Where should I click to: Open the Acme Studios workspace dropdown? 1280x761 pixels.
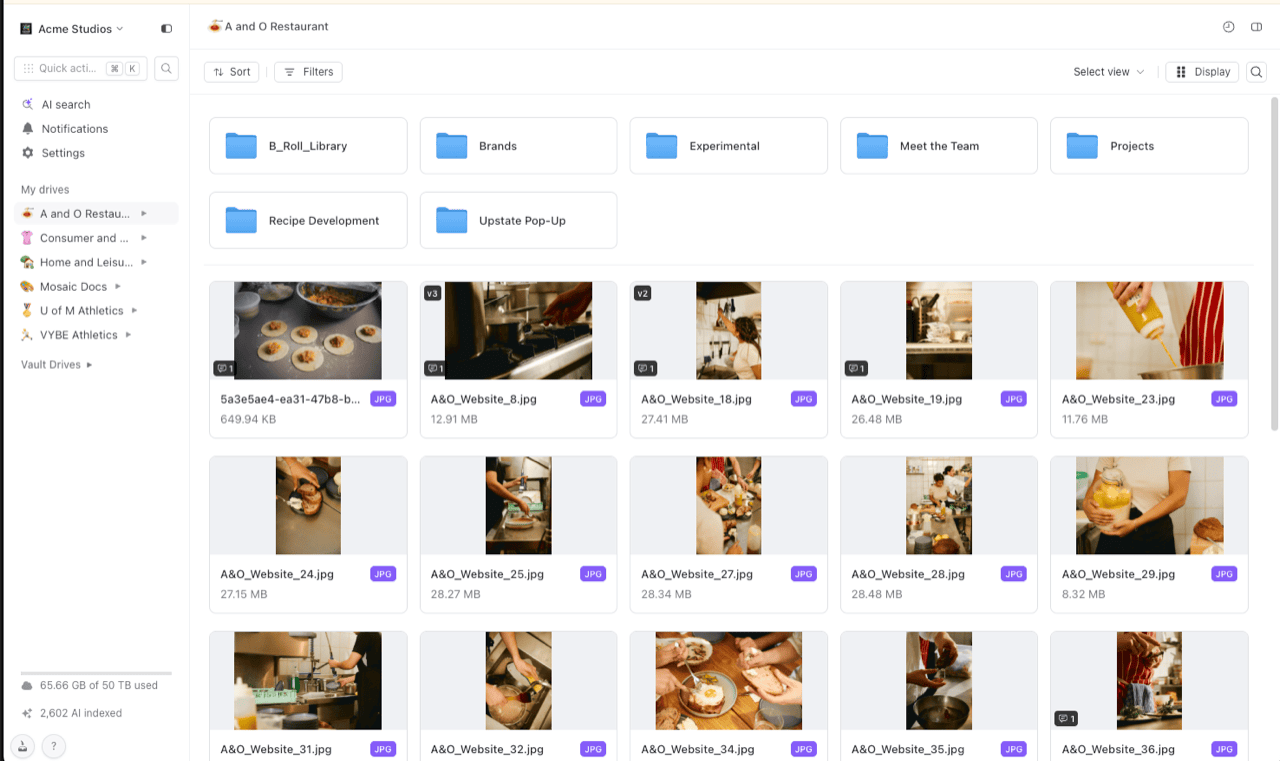pyautogui.click(x=72, y=29)
